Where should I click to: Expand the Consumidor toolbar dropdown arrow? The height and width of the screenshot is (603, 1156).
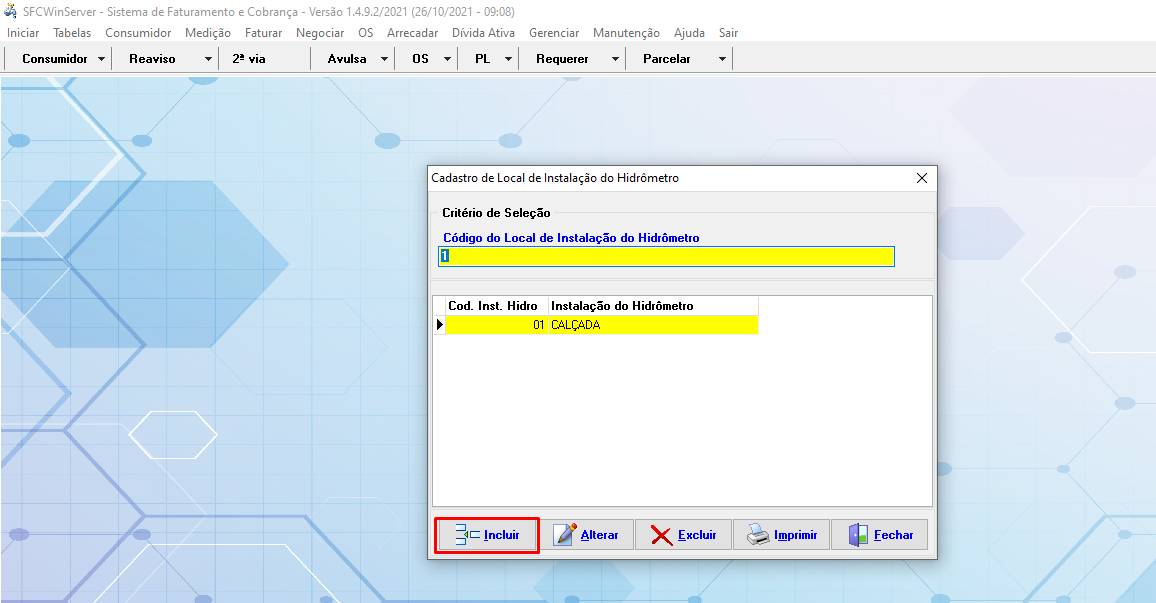[102, 59]
